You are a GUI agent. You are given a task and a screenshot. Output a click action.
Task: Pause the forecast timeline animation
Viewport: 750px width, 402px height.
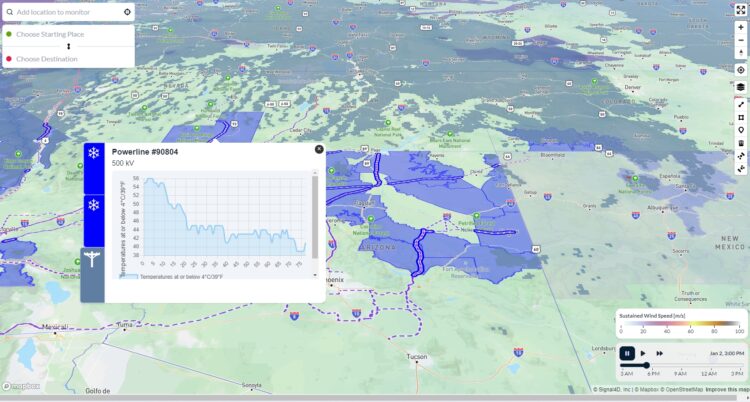(x=627, y=353)
